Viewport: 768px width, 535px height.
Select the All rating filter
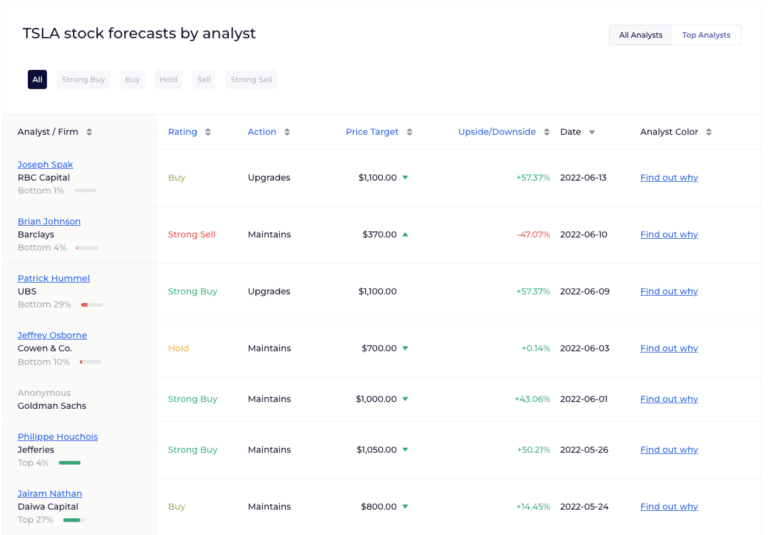(37, 80)
